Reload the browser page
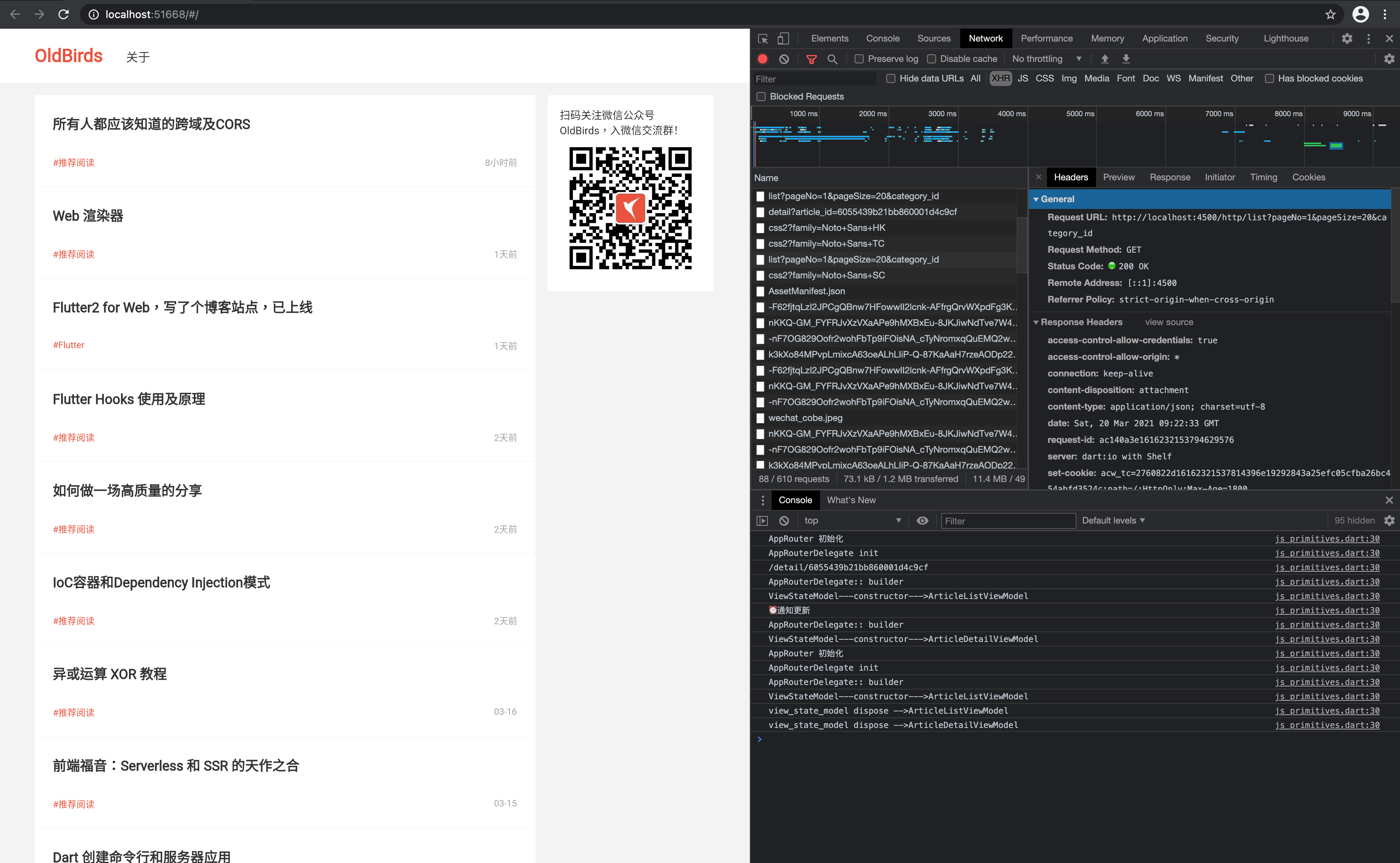The image size is (1400, 863). point(63,14)
